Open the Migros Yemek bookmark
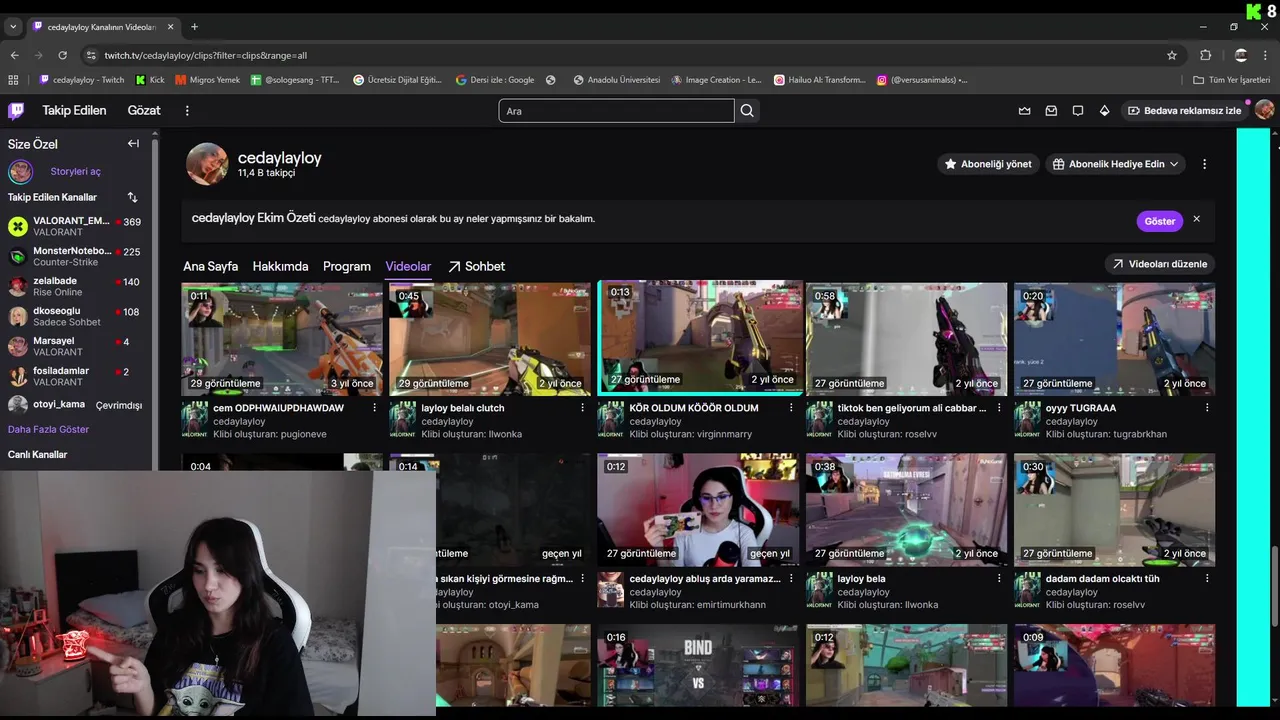Image resolution: width=1280 pixels, height=720 pixels. point(208,80)
